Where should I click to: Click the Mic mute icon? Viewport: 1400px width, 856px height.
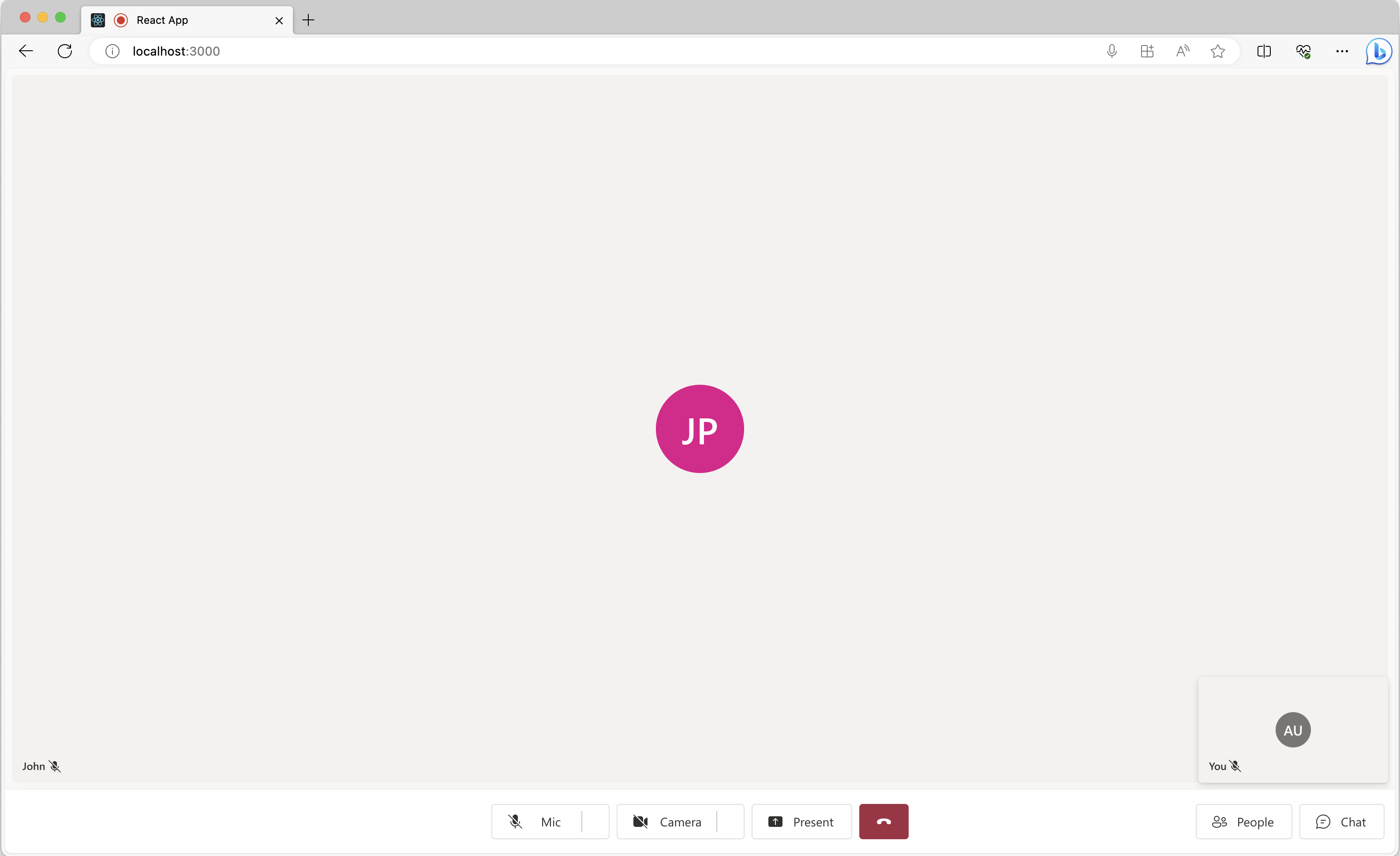coord(516,822)
